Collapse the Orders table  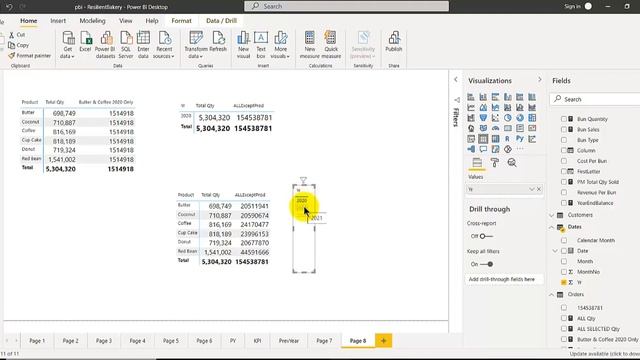point(552,294)
